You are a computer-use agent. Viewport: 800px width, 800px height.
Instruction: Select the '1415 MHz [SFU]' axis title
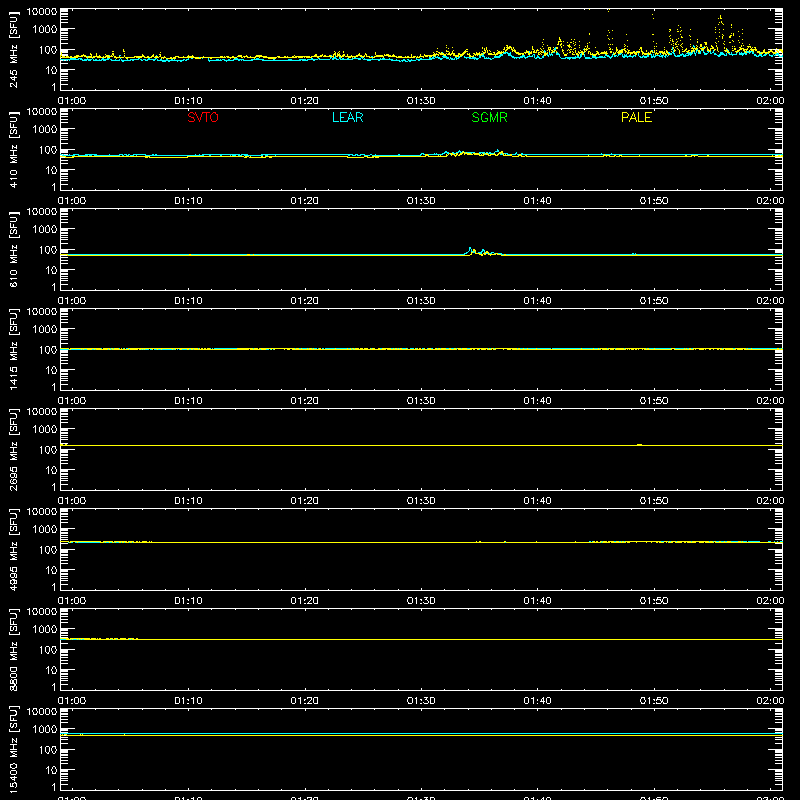pos(13,350)
